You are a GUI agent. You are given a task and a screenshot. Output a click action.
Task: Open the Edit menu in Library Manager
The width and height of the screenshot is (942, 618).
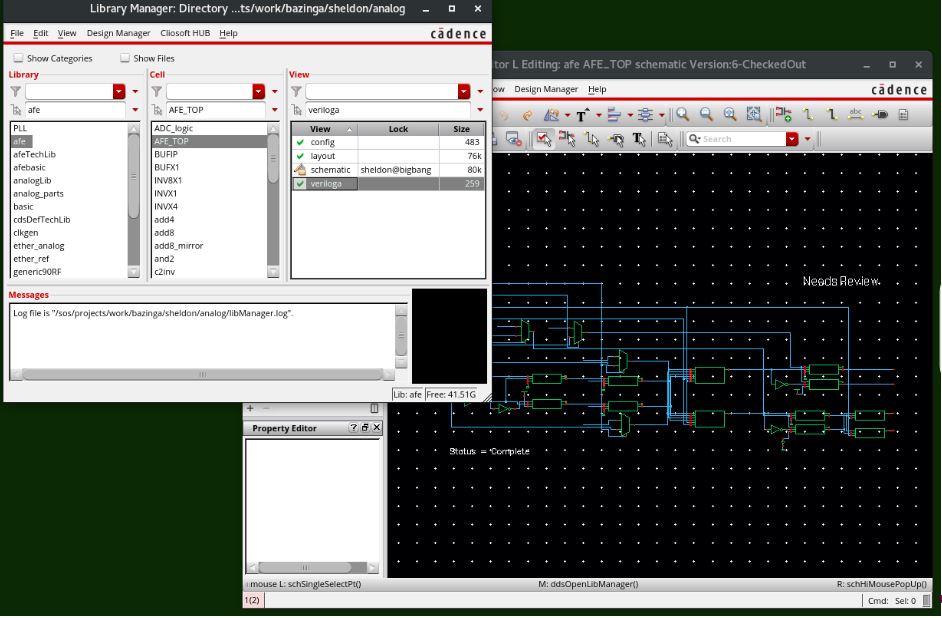pyautogui.click(x=41, y=33)
